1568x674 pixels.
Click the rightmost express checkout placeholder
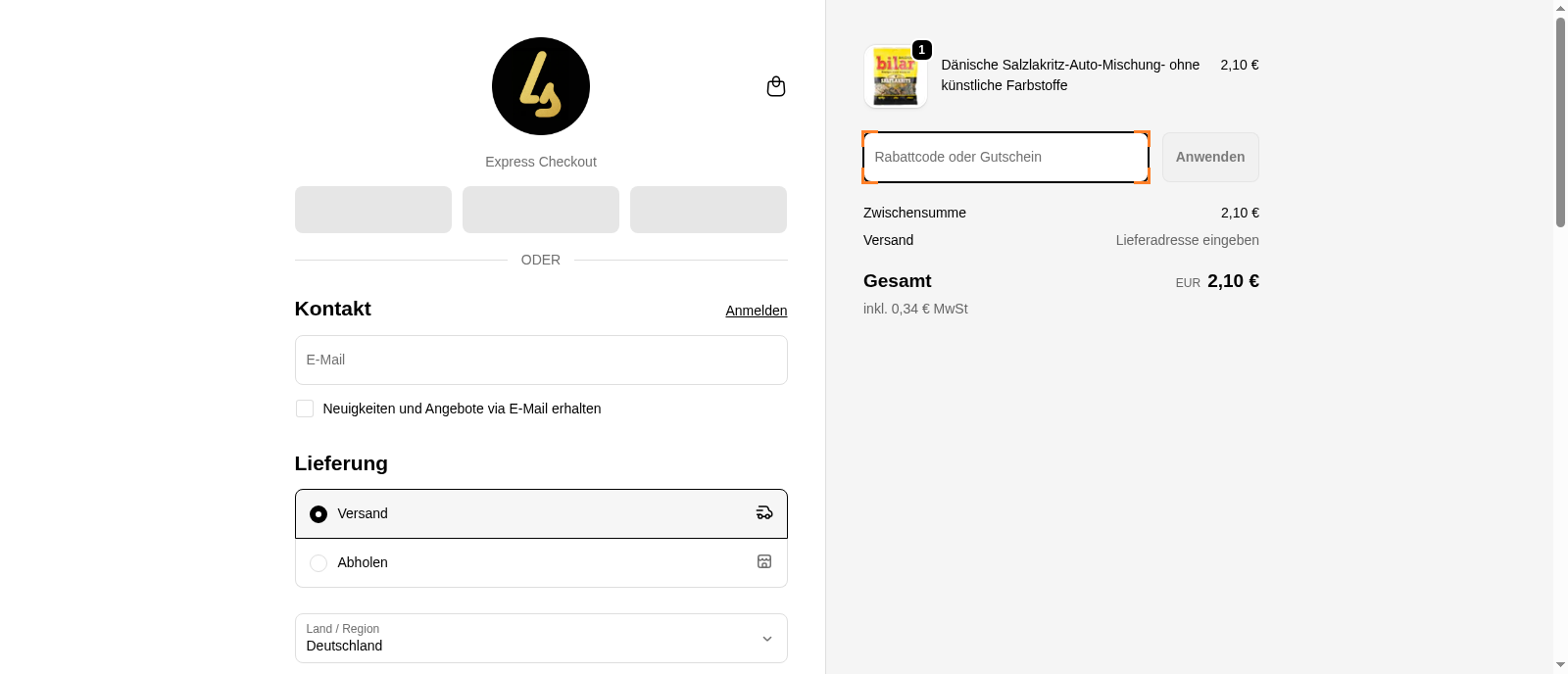[708, 209]
